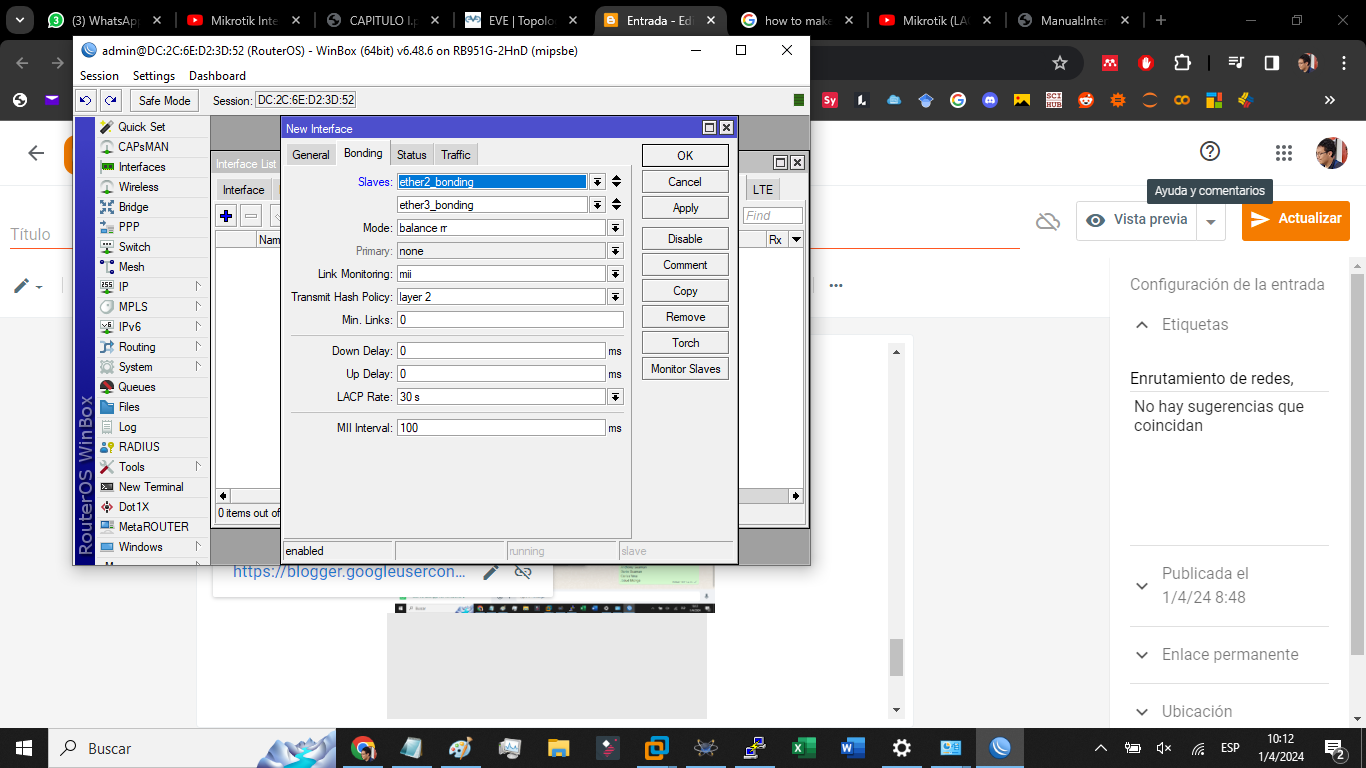Click the edit pencil icon next to link
The image size is (1366, 768).
coord(491,572)
